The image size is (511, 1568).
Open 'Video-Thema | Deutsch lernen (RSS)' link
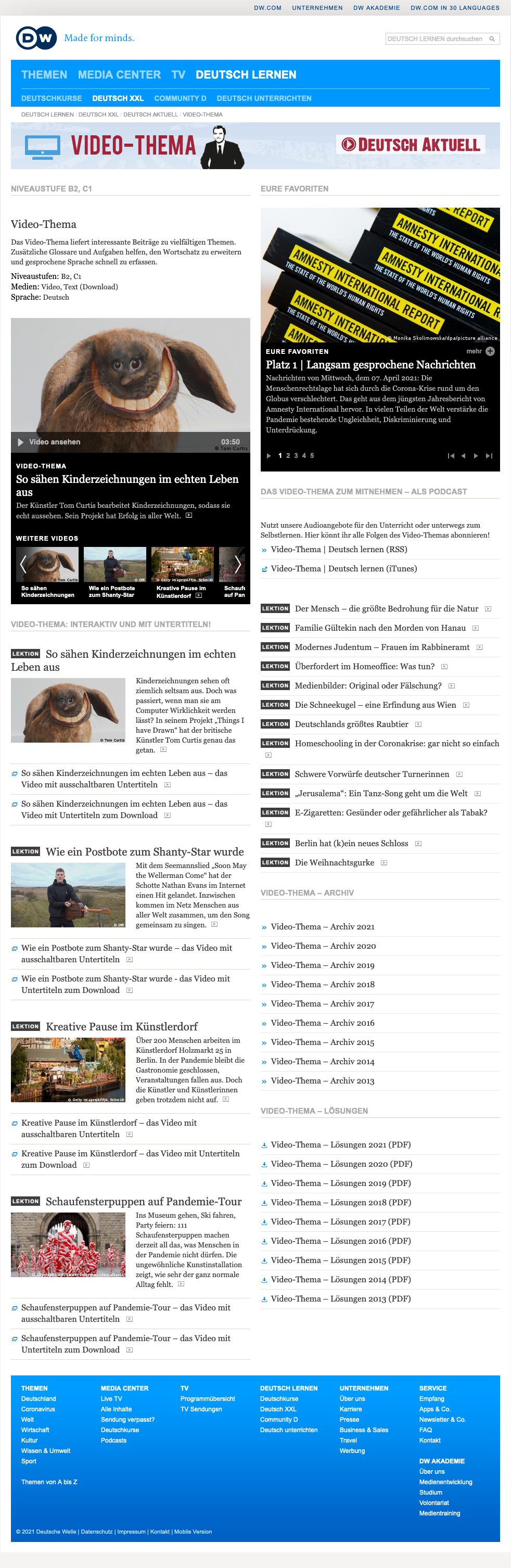(339, 550)
